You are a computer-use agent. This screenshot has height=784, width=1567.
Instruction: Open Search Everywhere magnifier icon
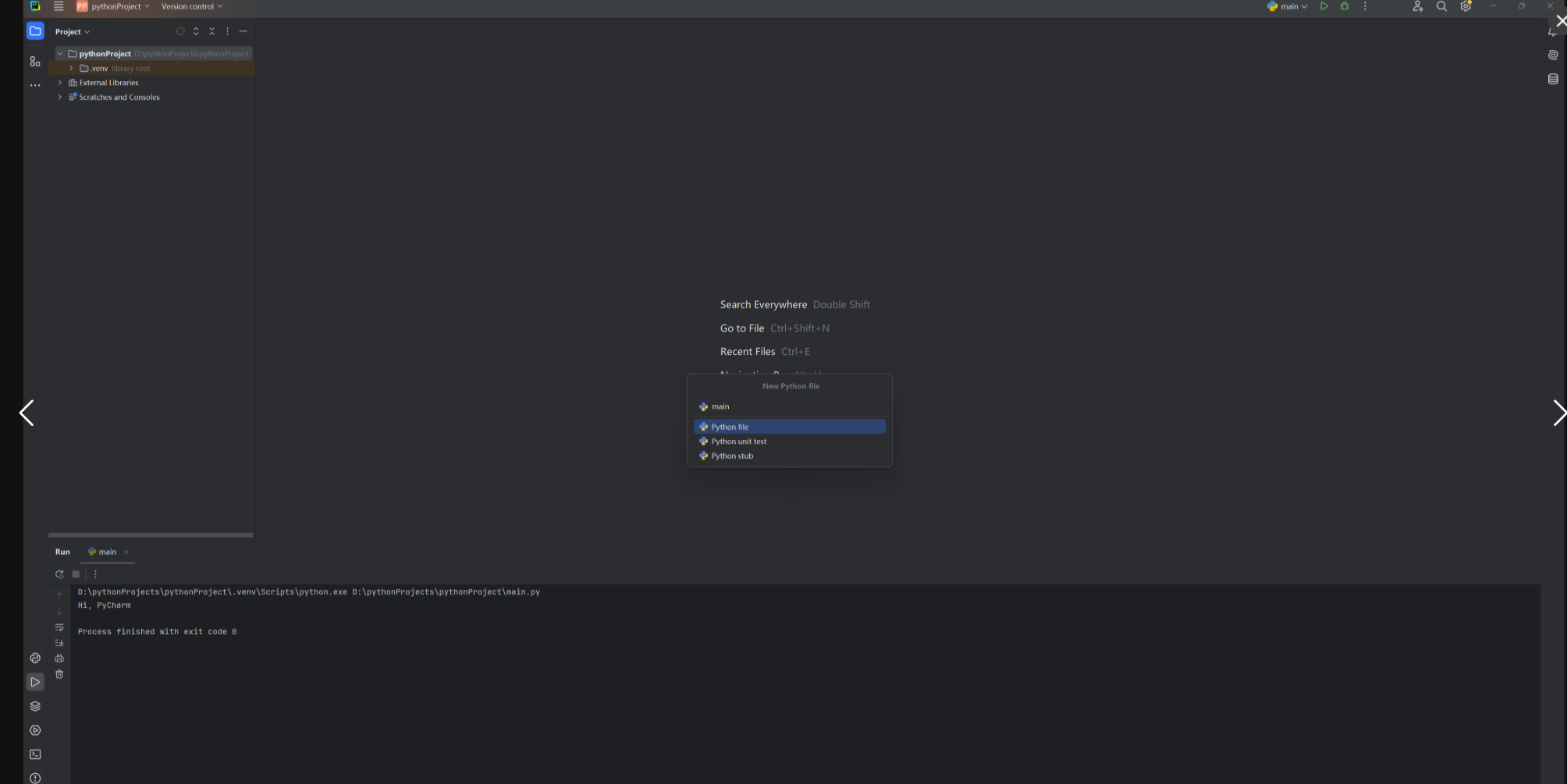click(x=1441, y=6)
